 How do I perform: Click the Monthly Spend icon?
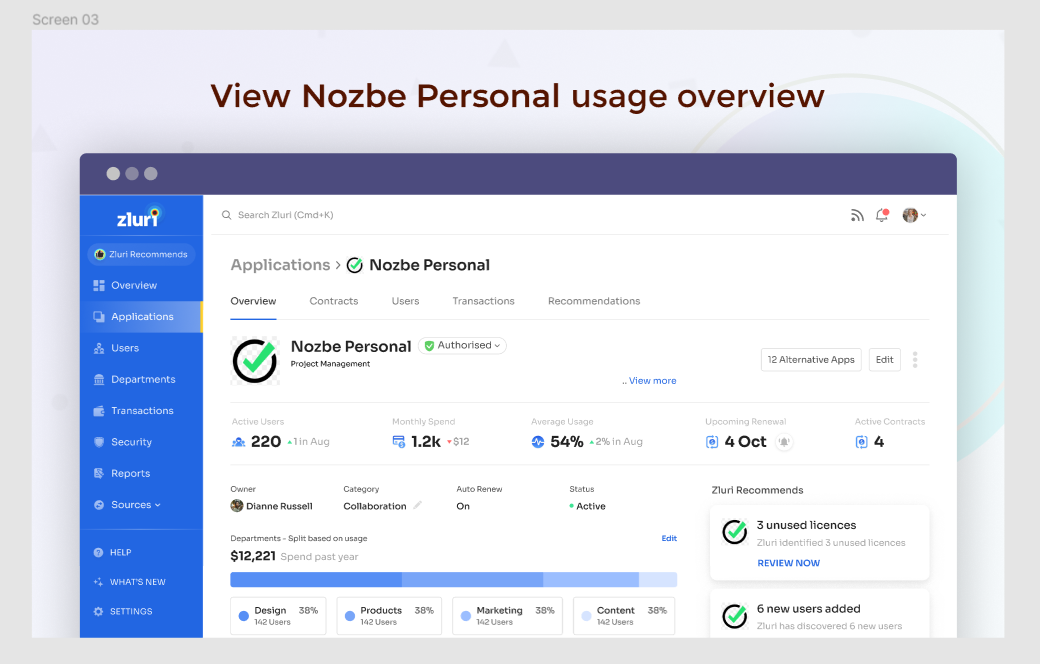399,442
